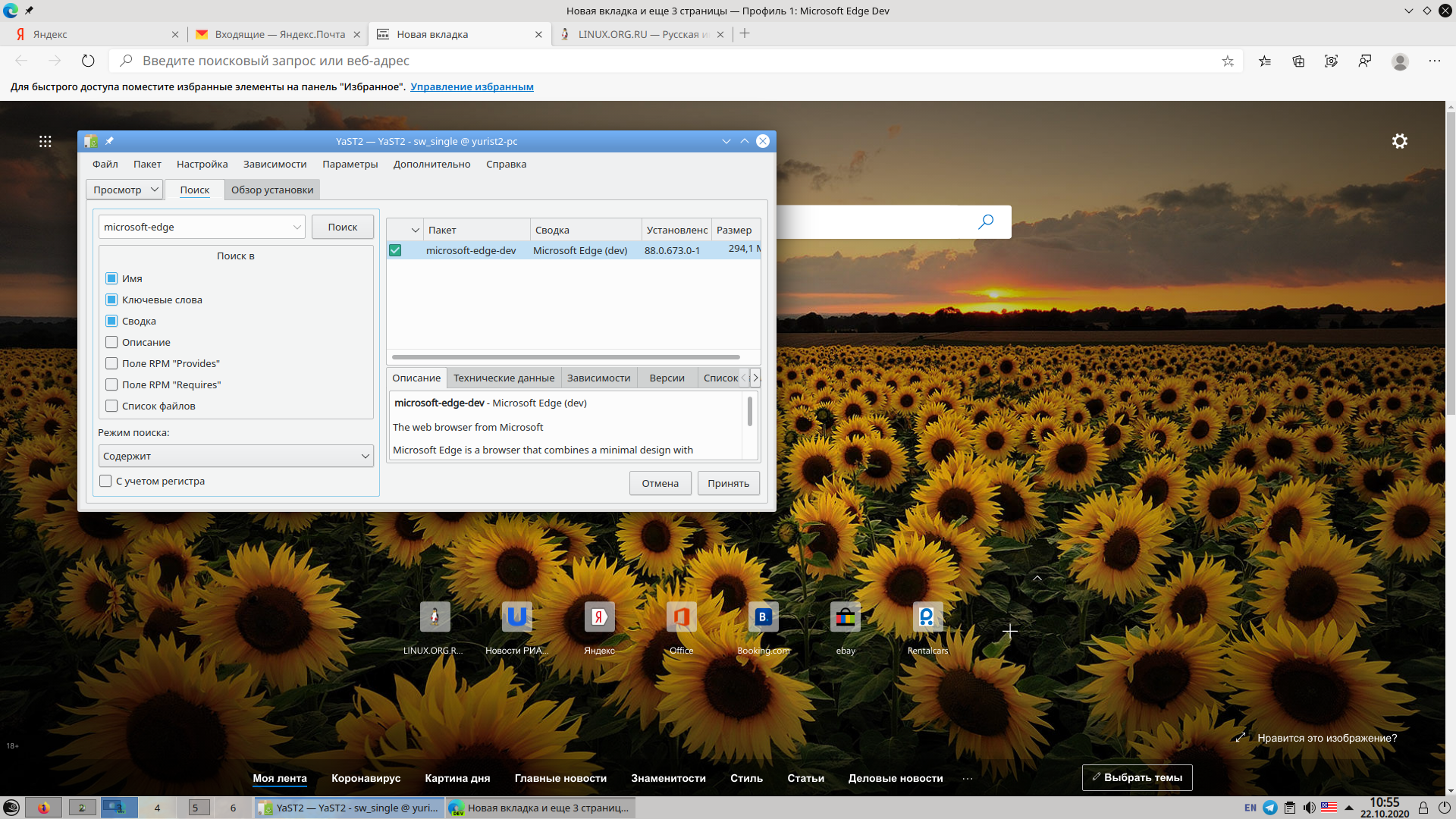Open a new browser tab with plus
This screenshot has width=1456, height=819.
tap(745, 33)
